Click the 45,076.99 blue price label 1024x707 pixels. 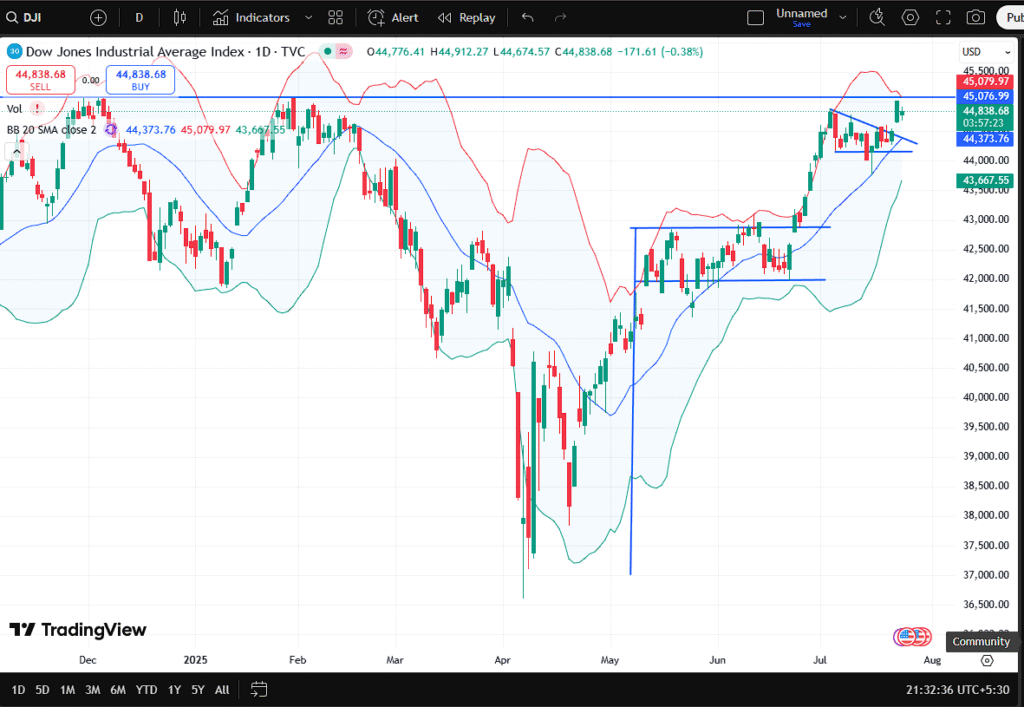point(985,97)
